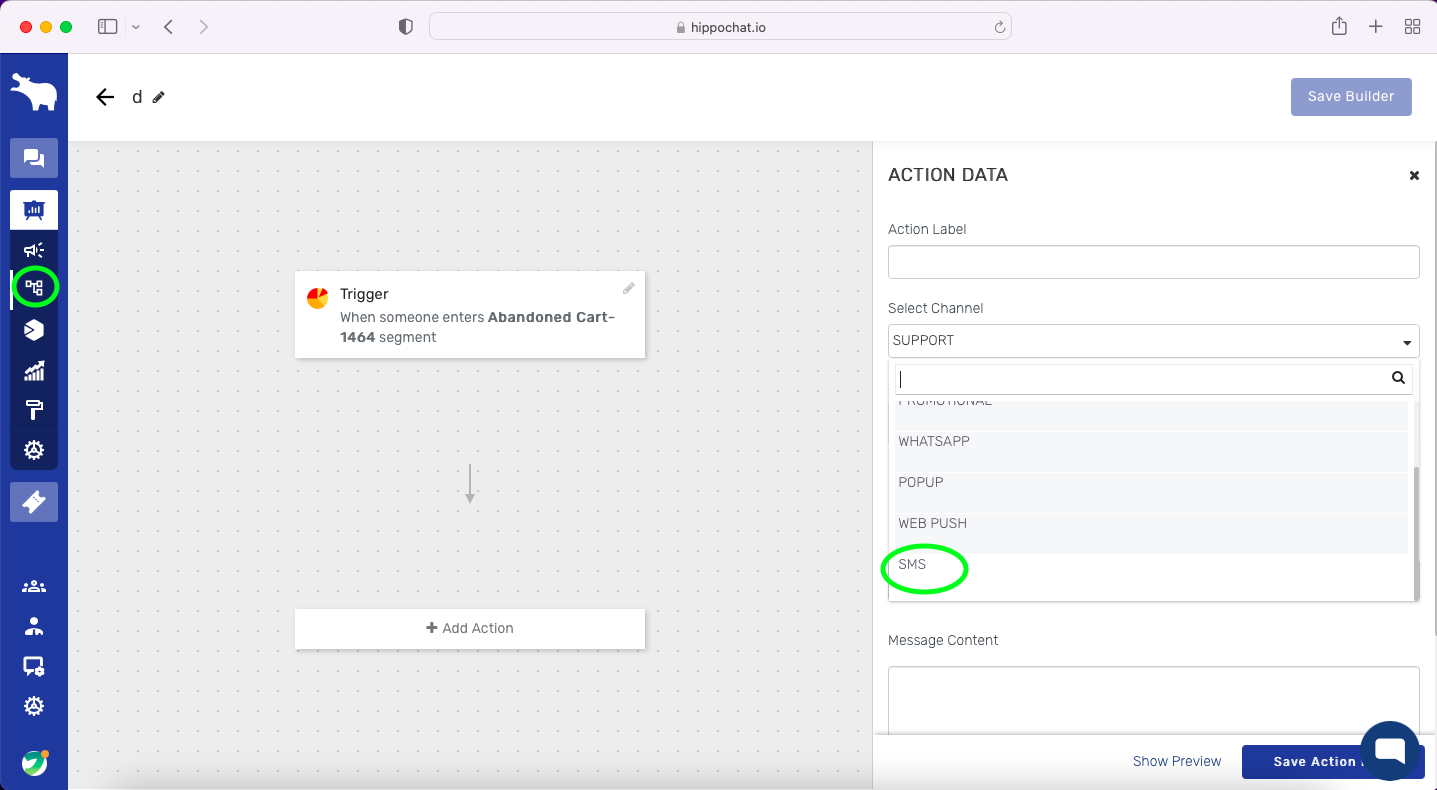Screen dimensions: 1437x790
Task: Click into the Action Label field
Action: (x=1153, y=262)
